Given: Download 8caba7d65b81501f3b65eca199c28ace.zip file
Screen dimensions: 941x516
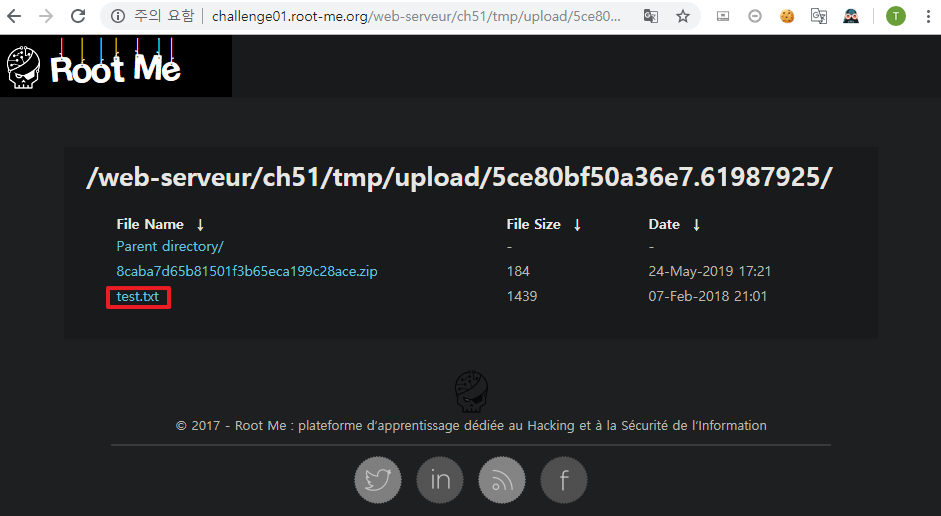Looking at the screenshot, I should [x=247, y=271].
